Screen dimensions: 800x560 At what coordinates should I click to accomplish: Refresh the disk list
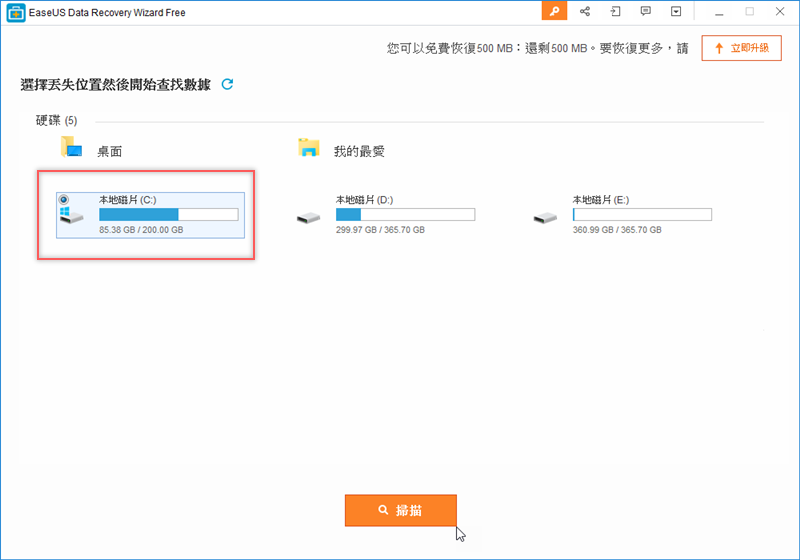(227, 84)
